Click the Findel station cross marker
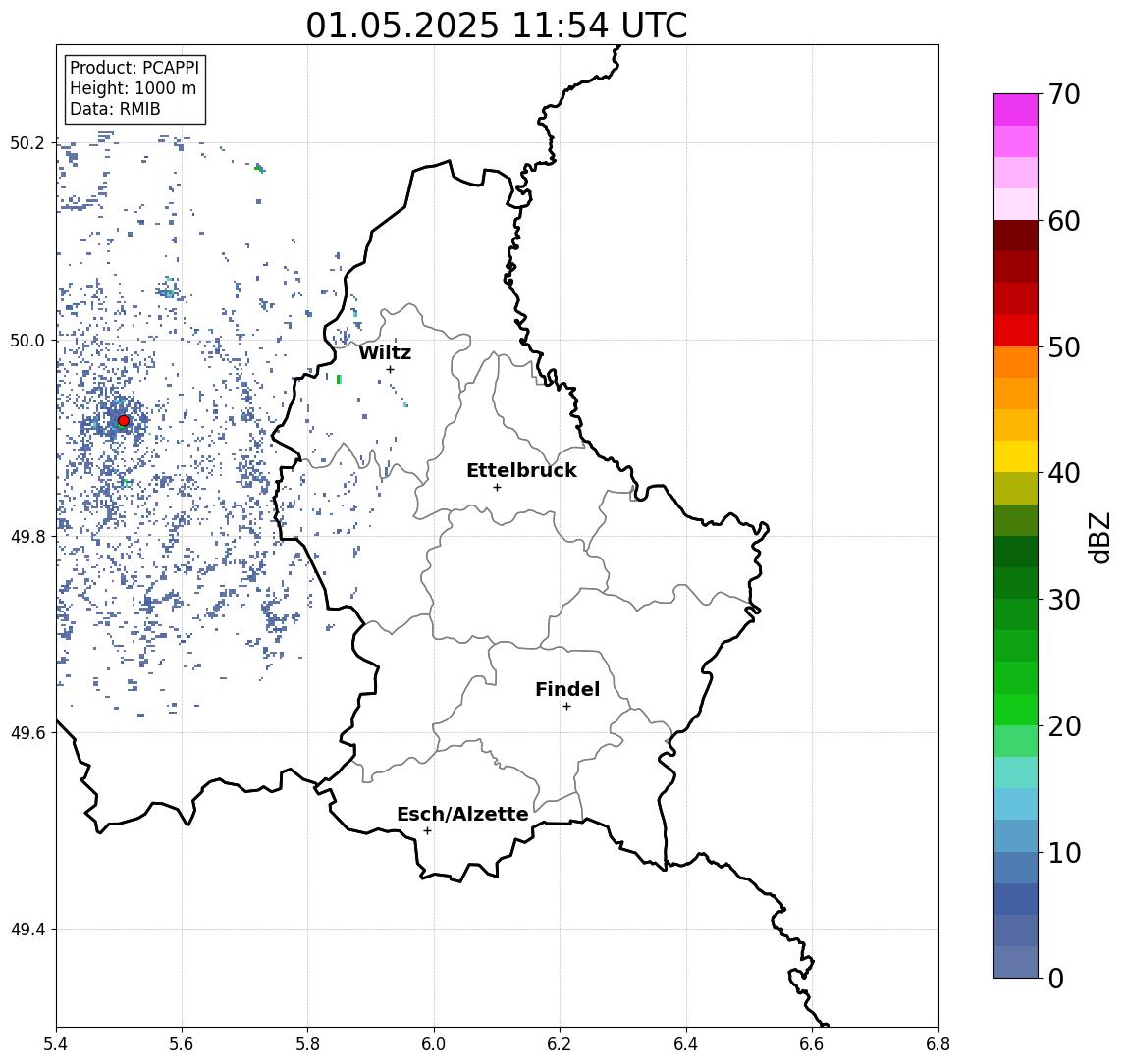Image resolution: width=1124 pixels, height=1064 pixels. coord(566,707)
